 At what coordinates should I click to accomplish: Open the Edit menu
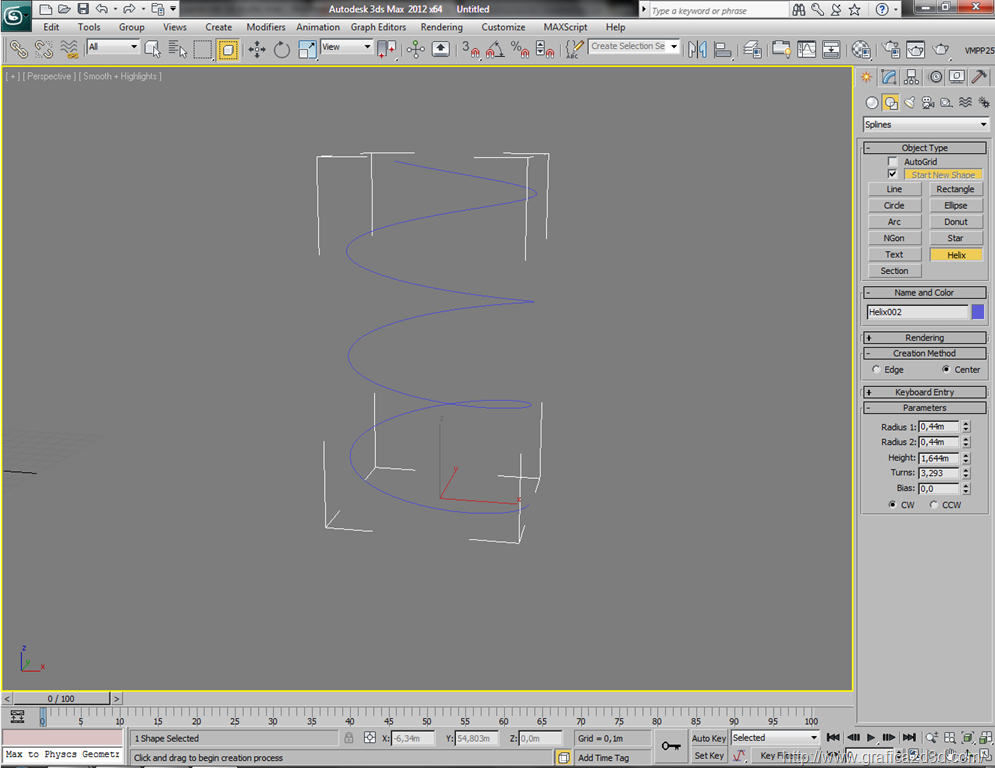pos(51,27)
